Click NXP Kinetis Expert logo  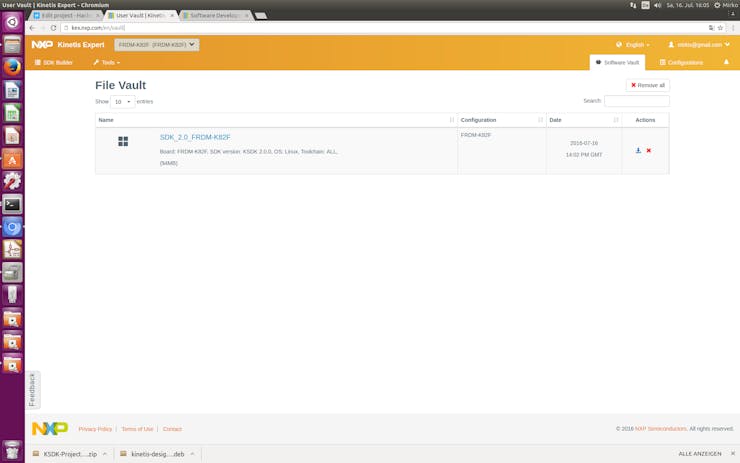pos(68,45)
